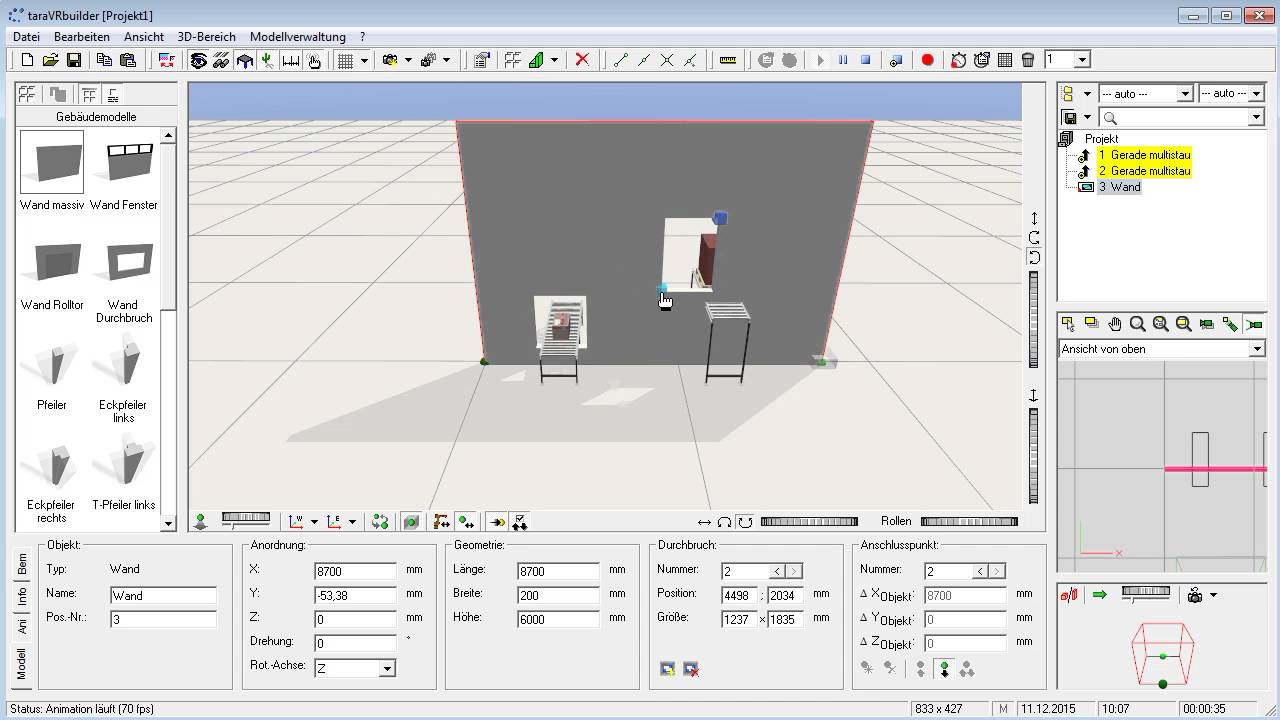Go to next Durchbruch number
The height and width of the screenshot is (720, 1280).
(794, 571)
